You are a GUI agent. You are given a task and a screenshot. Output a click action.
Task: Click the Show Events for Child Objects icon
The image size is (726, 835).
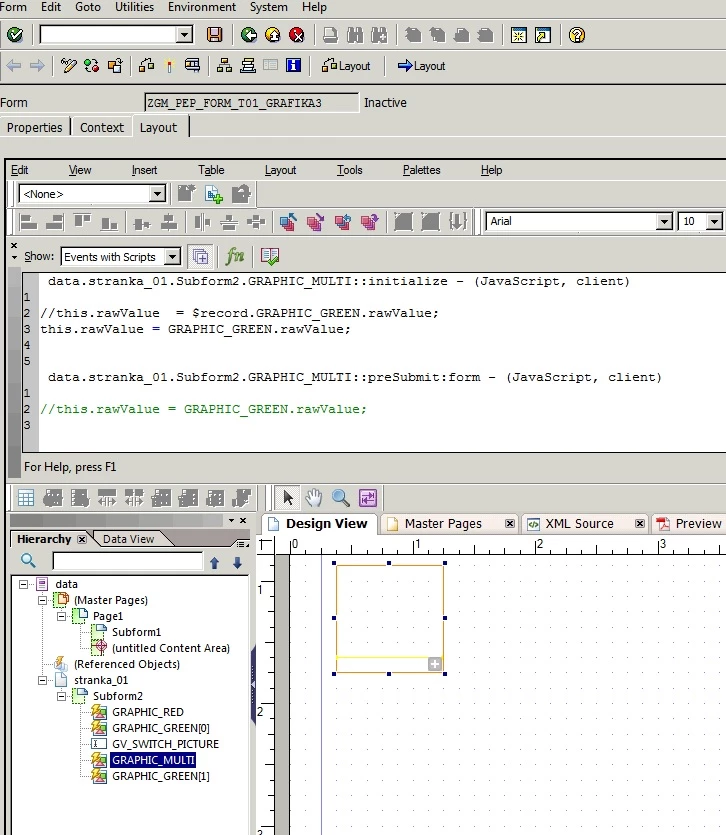(200, 256)
